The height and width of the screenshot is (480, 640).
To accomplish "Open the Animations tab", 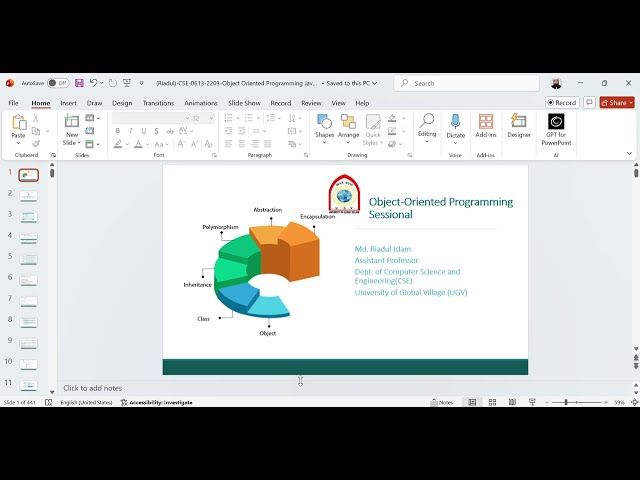I will click(x=201, y=103).
